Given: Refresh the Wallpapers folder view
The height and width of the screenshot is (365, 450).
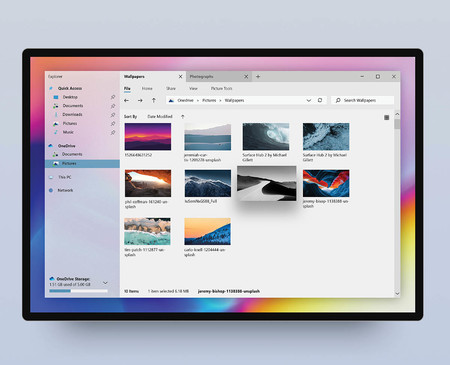Looking at the screenshot, I should tap(320, 100).
